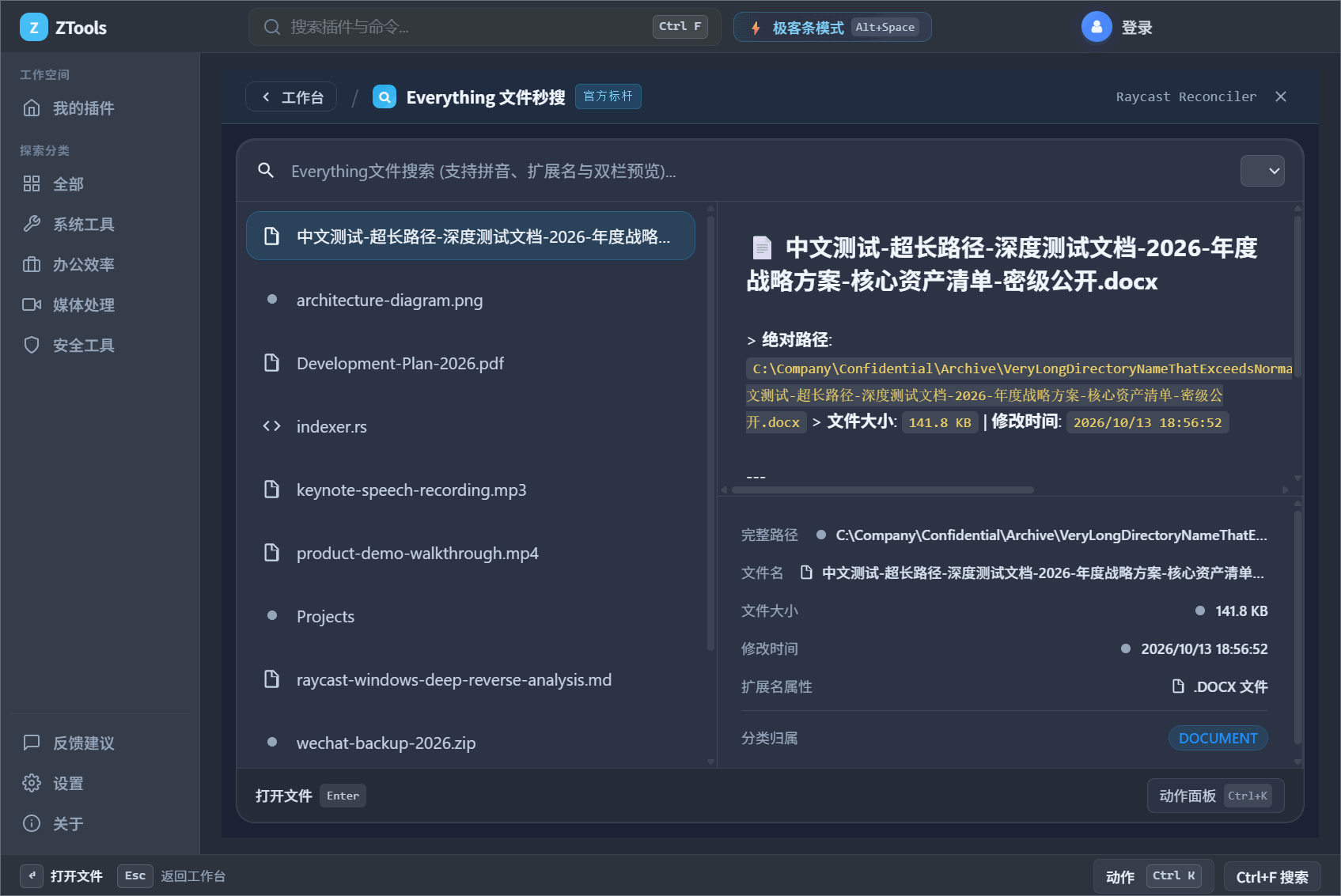Click the preview pane horizontal scrollbar
Viewport: 1341px width, 896px height.
pyautogui.click(x=883, y=490)
